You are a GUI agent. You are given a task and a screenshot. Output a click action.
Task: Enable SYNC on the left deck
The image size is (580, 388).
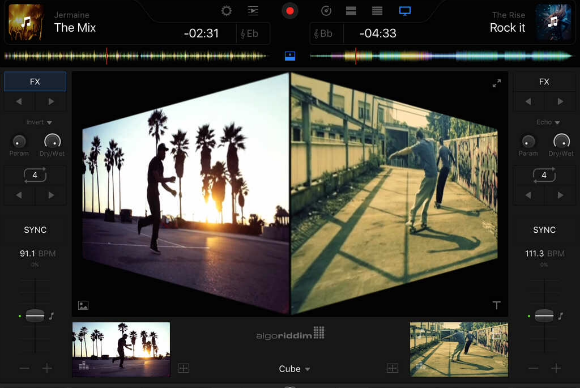click(35, 230)
